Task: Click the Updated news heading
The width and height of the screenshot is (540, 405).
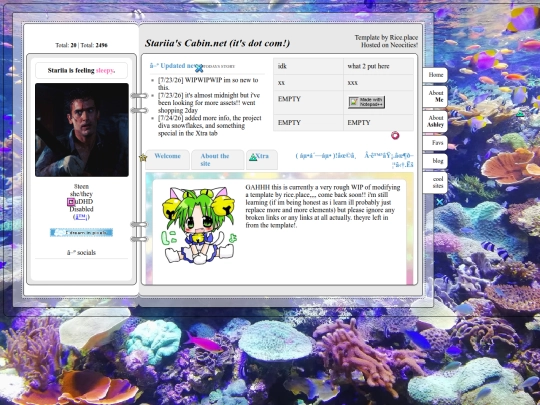Action: pos(177,66)
